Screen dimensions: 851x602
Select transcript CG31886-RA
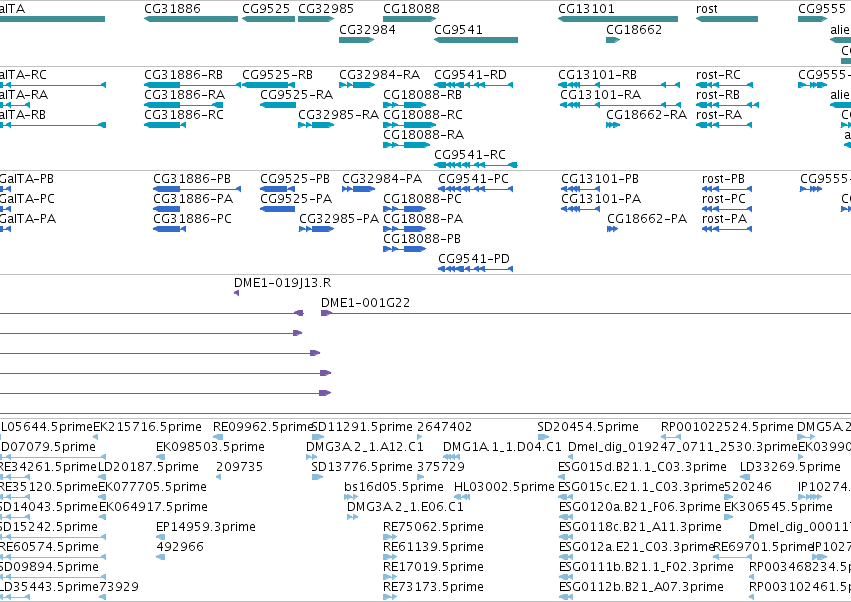point(185,105)
